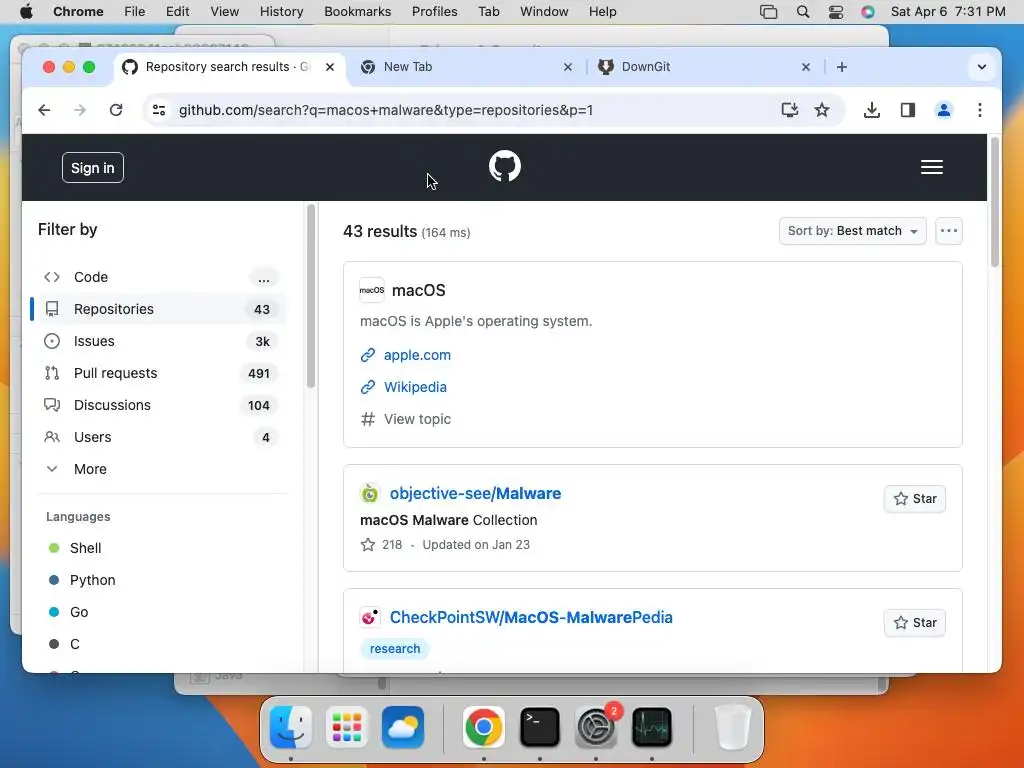Image resolution: width=1024 pixels, height=768 pixels.
Task: Switch to the New Tab tab
Action: click(464, 67)
